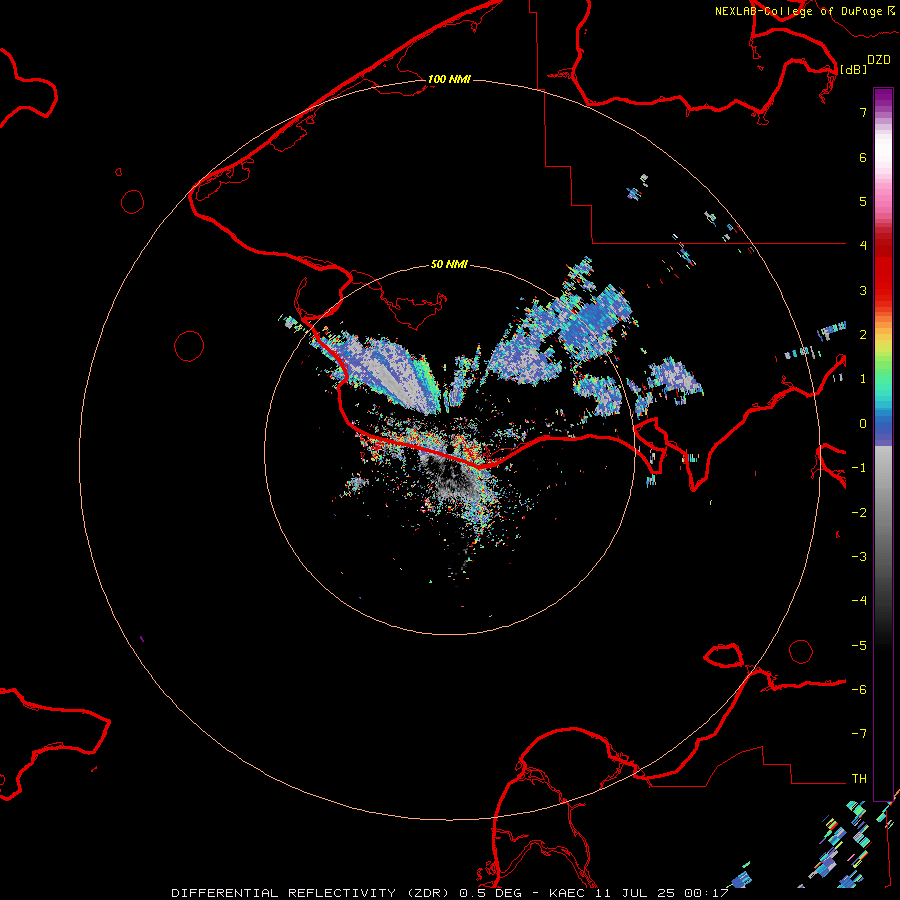900x900 pixels.
Task: Click the -3 value on color scale
Action: pos(859,557)
